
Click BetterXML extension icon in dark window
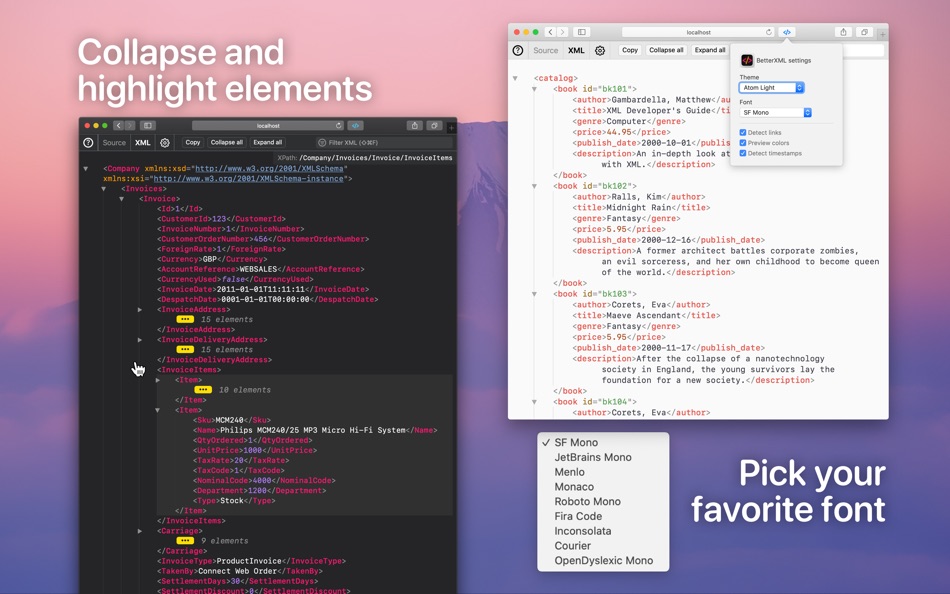pos(356,125)
